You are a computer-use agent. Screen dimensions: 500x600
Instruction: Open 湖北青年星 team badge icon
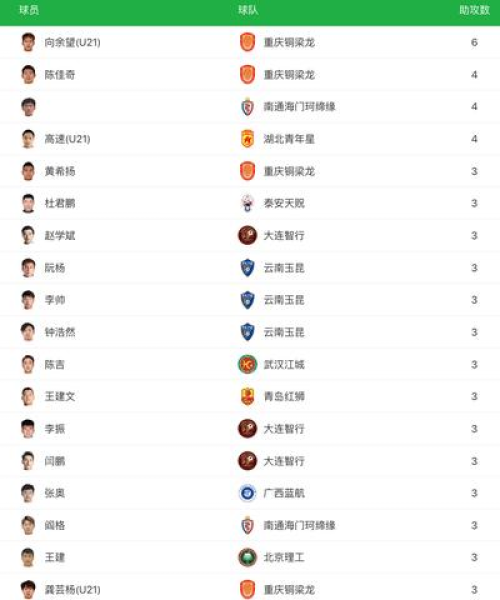click(x=248, y=139)
